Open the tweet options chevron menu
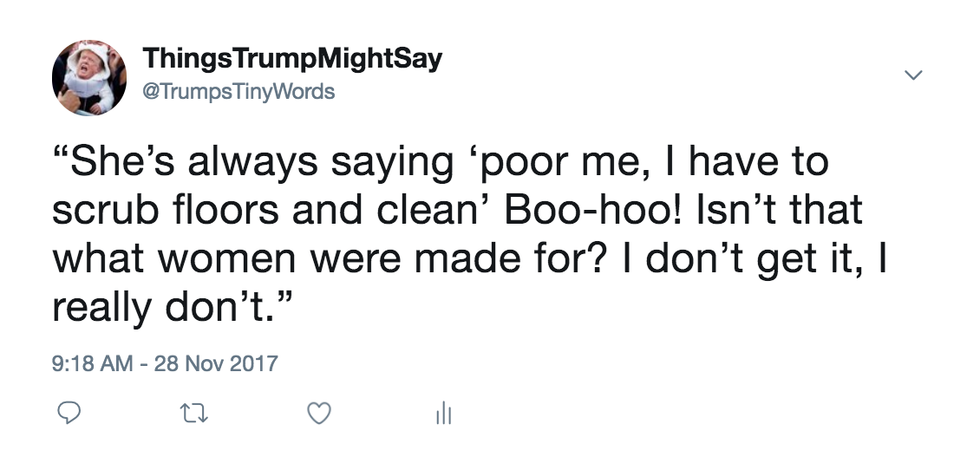 coord(912,76)
